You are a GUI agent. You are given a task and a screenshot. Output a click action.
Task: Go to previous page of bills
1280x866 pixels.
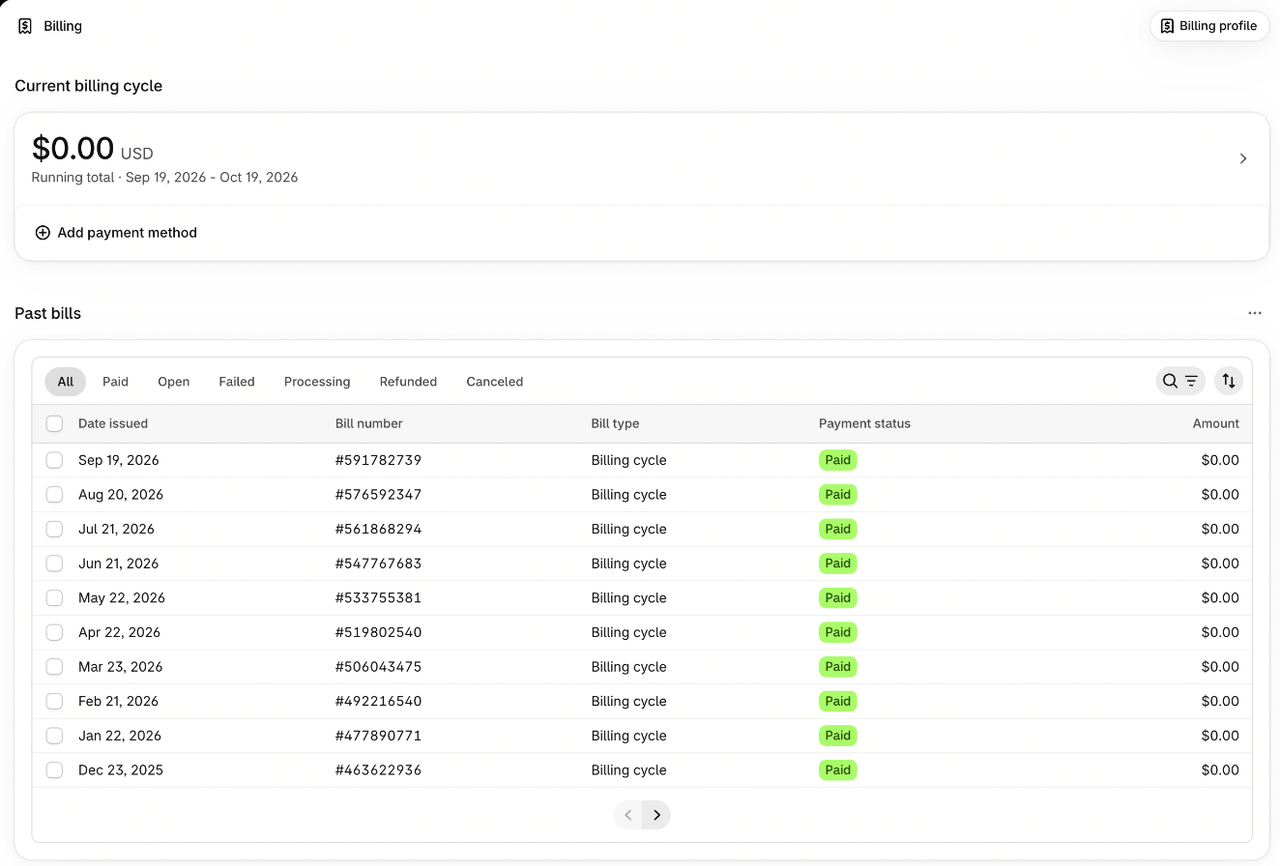click(628, 815)
